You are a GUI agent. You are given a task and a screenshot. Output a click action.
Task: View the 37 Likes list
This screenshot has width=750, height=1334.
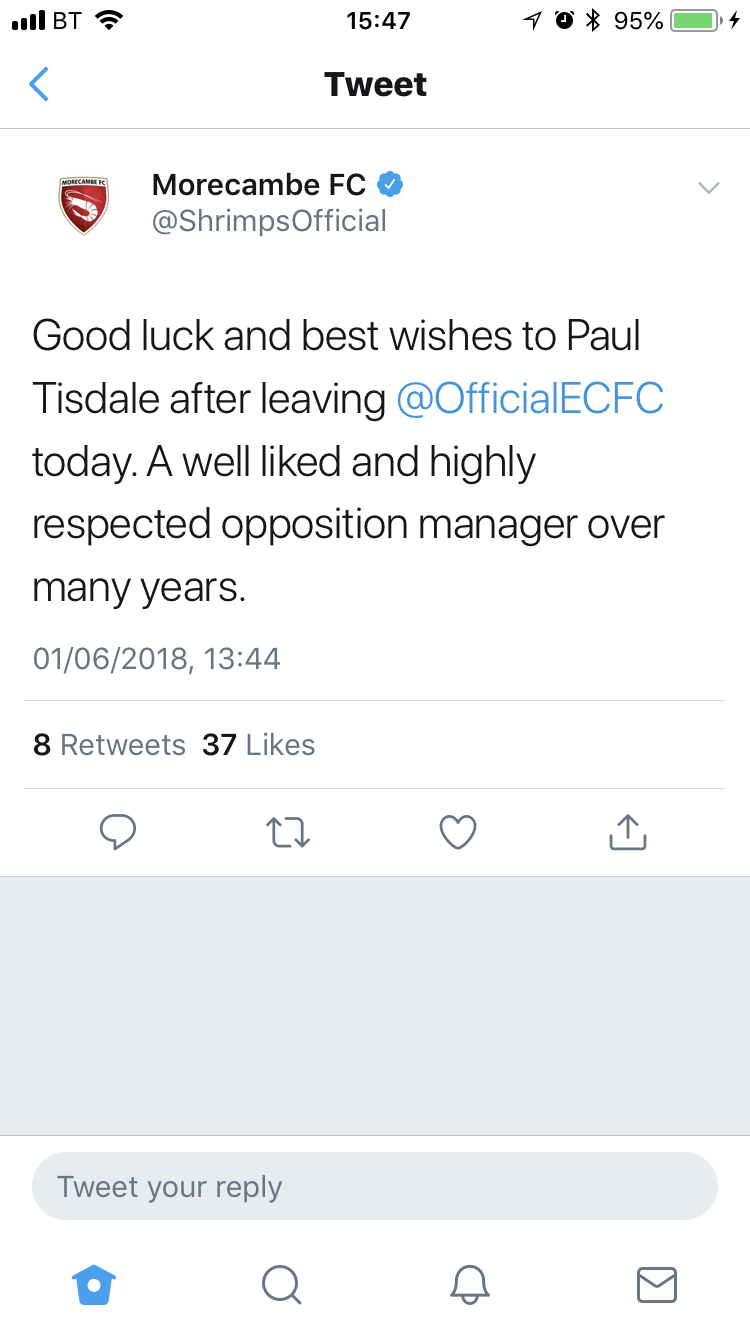(x=259, y=745)
